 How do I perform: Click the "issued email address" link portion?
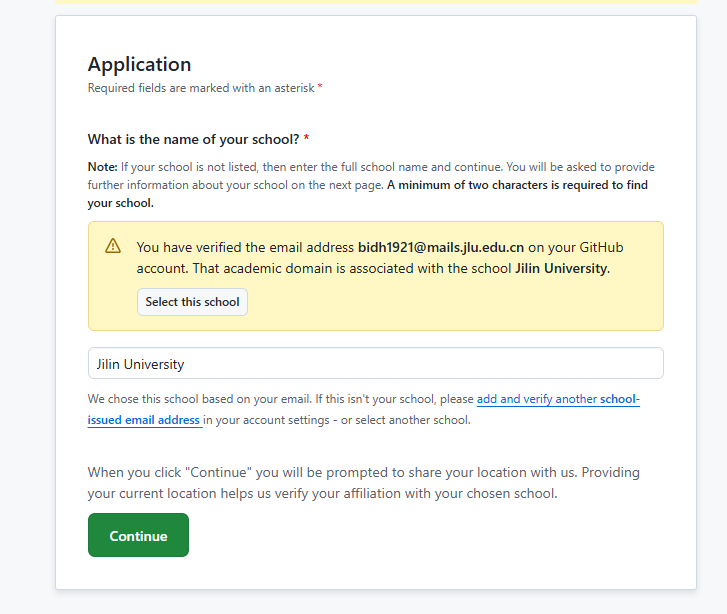(x=144, y=420)
